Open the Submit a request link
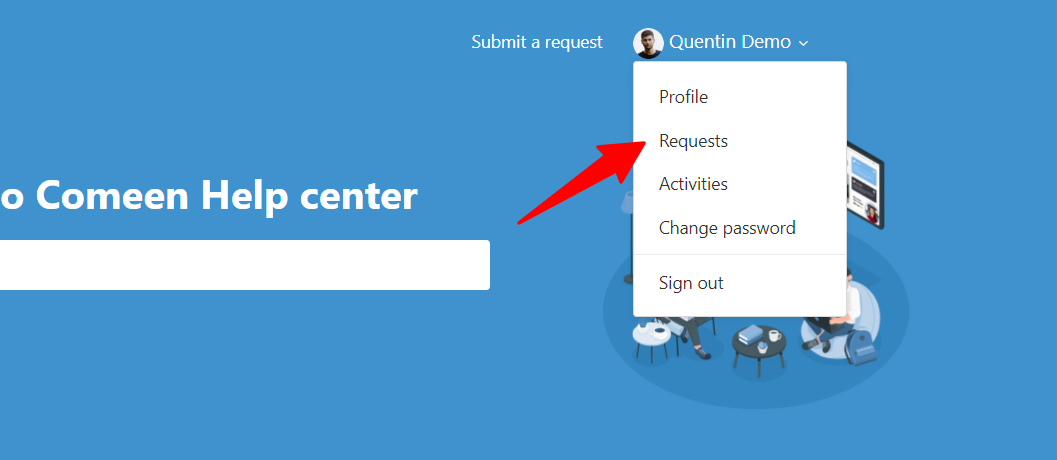This screenshot has height=460, width=1057. (x=537, y=42)
